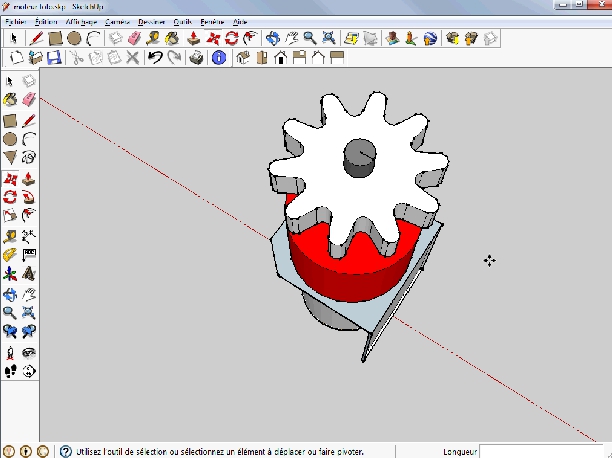Select the Line pencil tool in top toolbar
This screenshot has width=612, height=458.
pos(36,38)
